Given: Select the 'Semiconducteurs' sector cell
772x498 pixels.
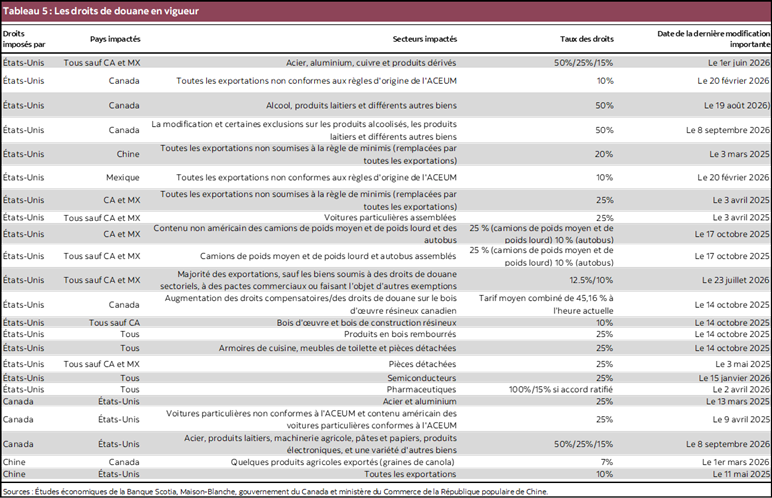Looking at the screenshot, I should tap(421, 378).
